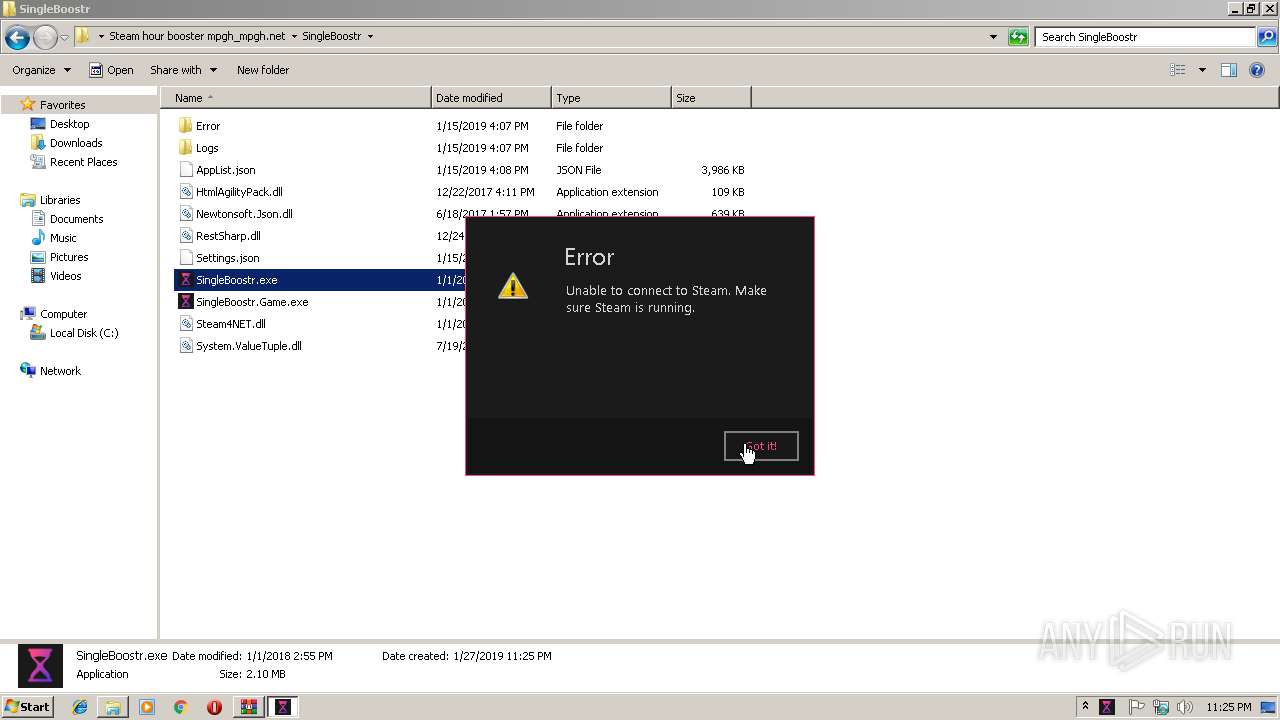Open the Windows Start menu
This screenshot has height=720, width=1280.
coord(28,707)
